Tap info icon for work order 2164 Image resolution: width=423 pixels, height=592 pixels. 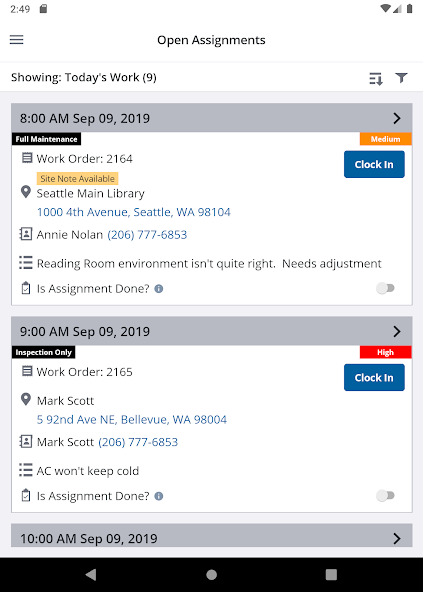159,289
